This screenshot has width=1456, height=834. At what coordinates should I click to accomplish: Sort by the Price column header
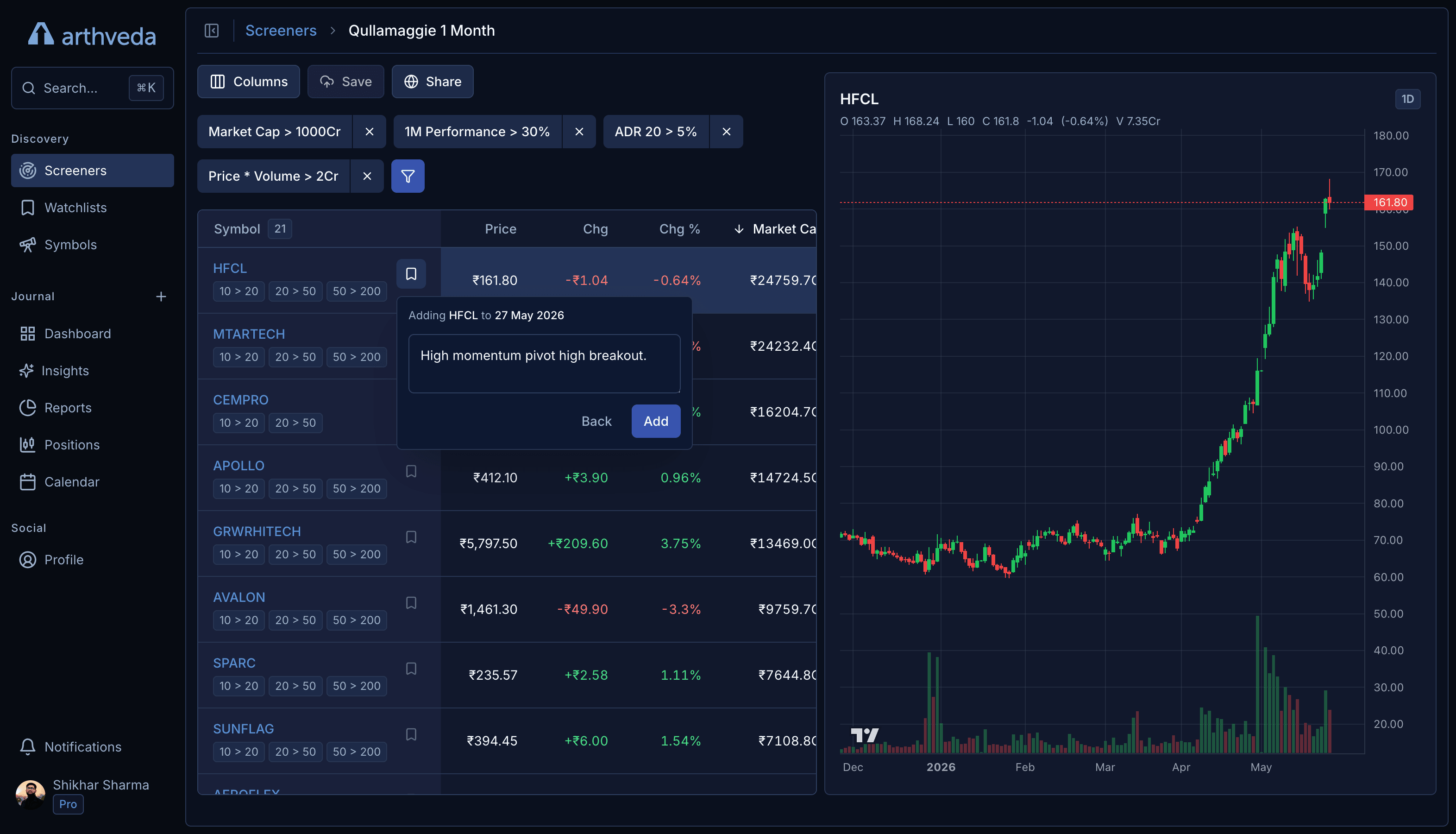click(500, 228)
